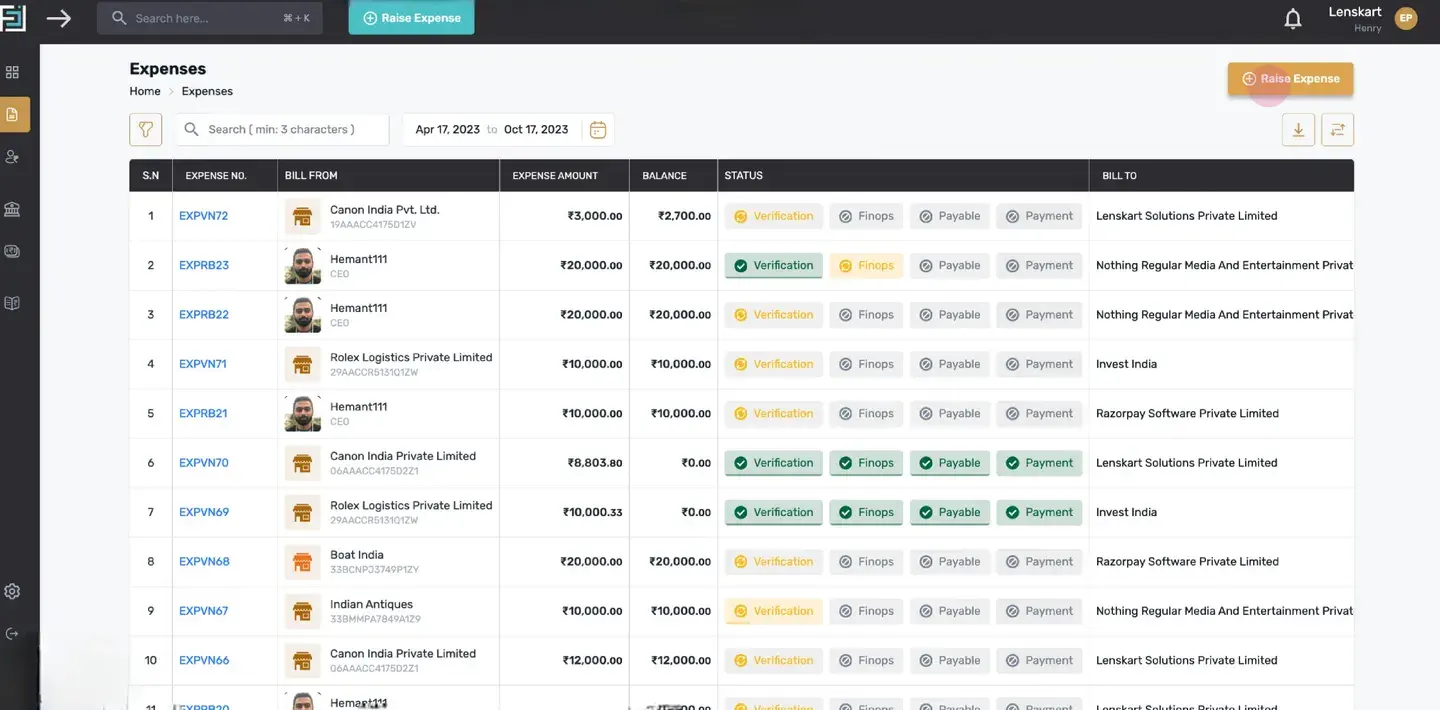Open expense EXPRB22
The image size is (1440, 710).
[204, 314]
